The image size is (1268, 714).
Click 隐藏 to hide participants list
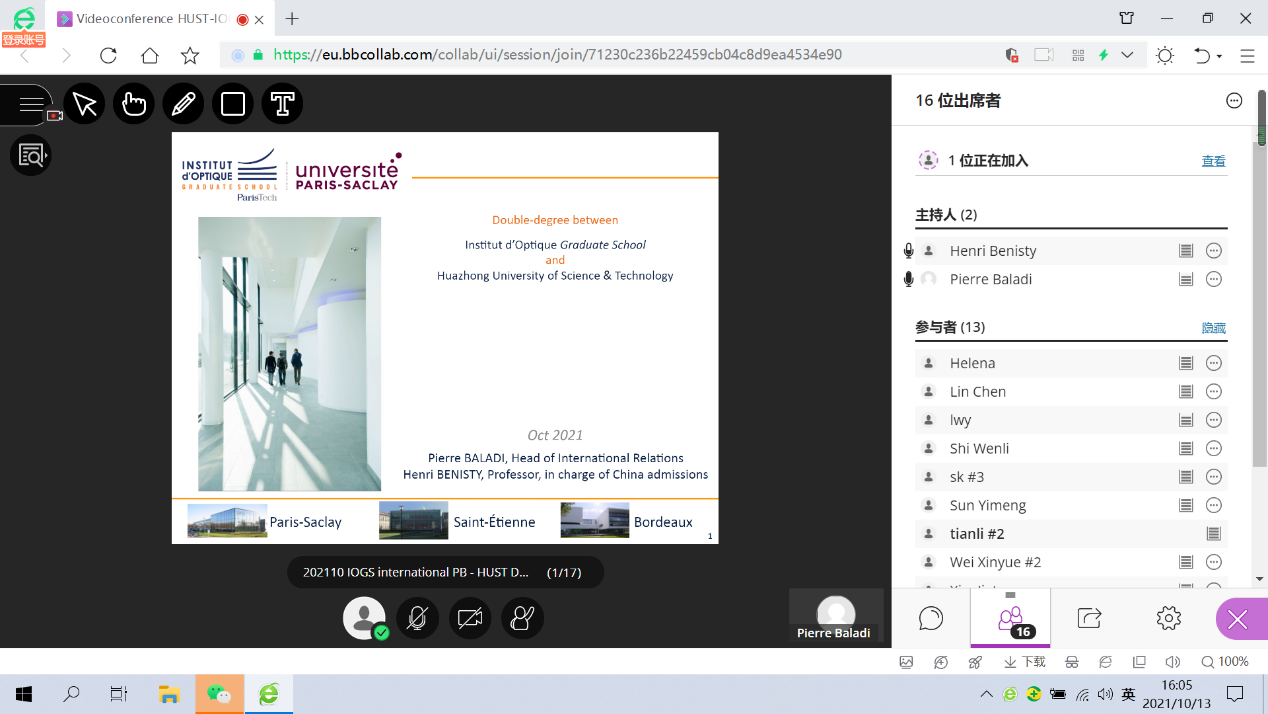(1213, 328)
